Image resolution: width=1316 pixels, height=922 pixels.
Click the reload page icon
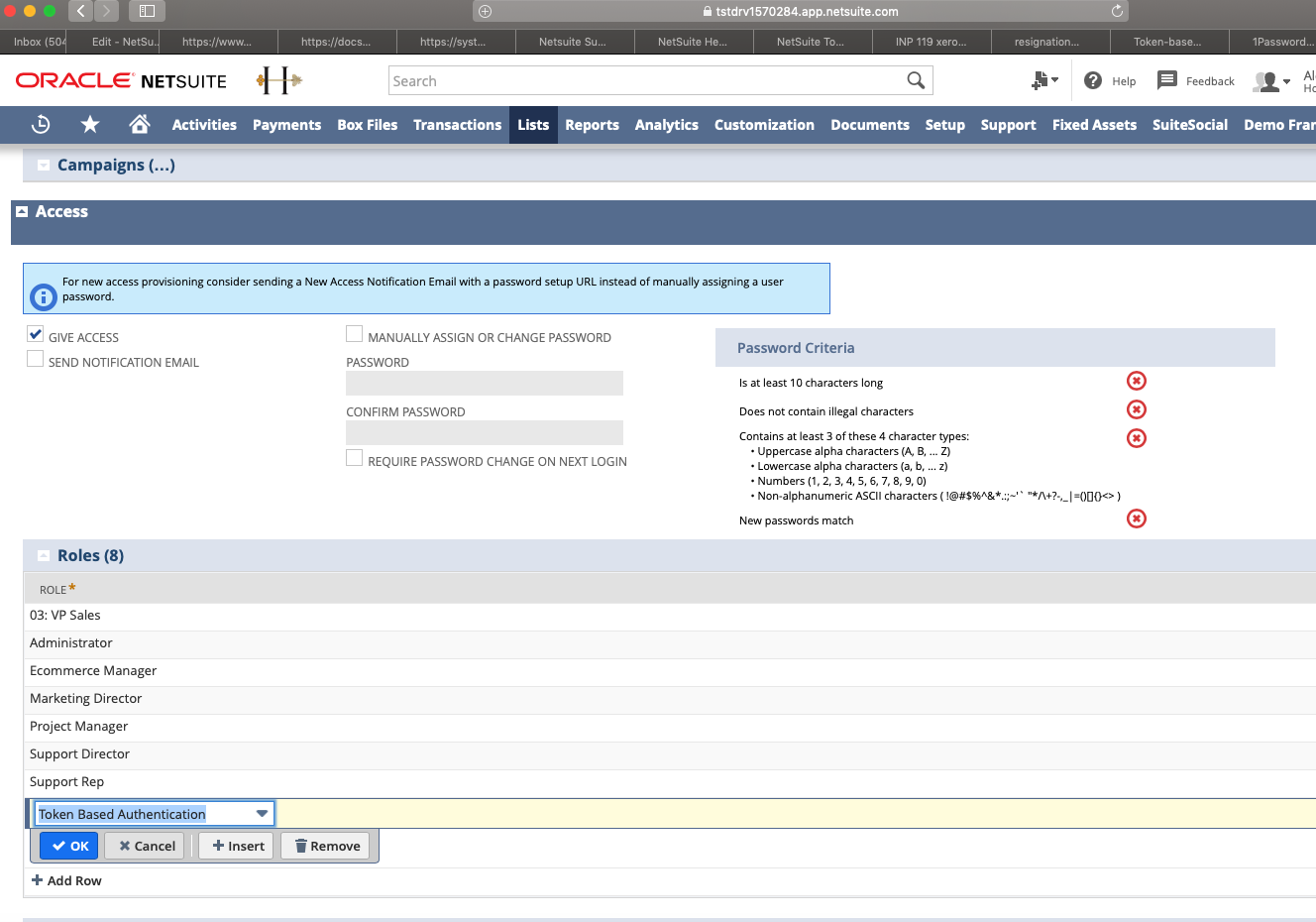(1117, 11)
